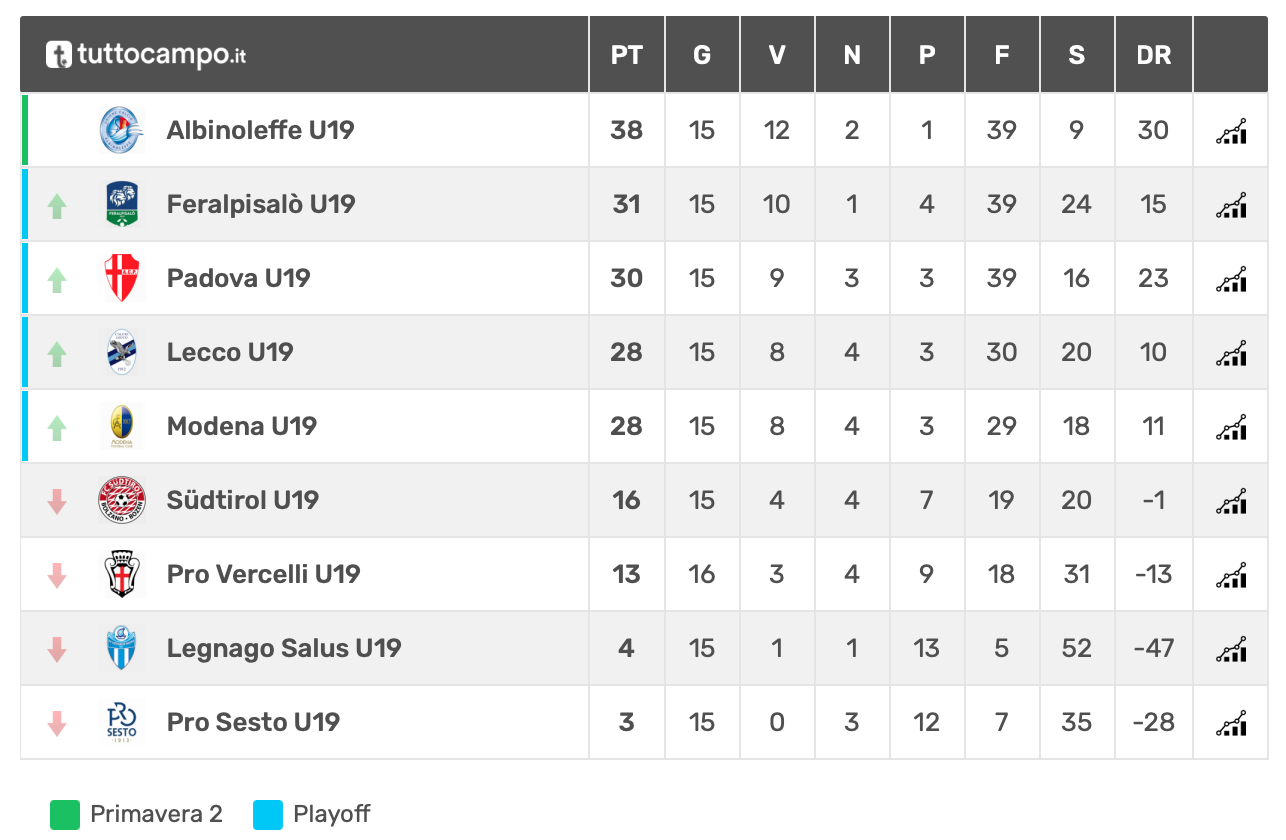Screen dimensions: 1286x840
Task: Open trend chart icon for Feralpisalò U19
Action: click(x=1231, y=205)
